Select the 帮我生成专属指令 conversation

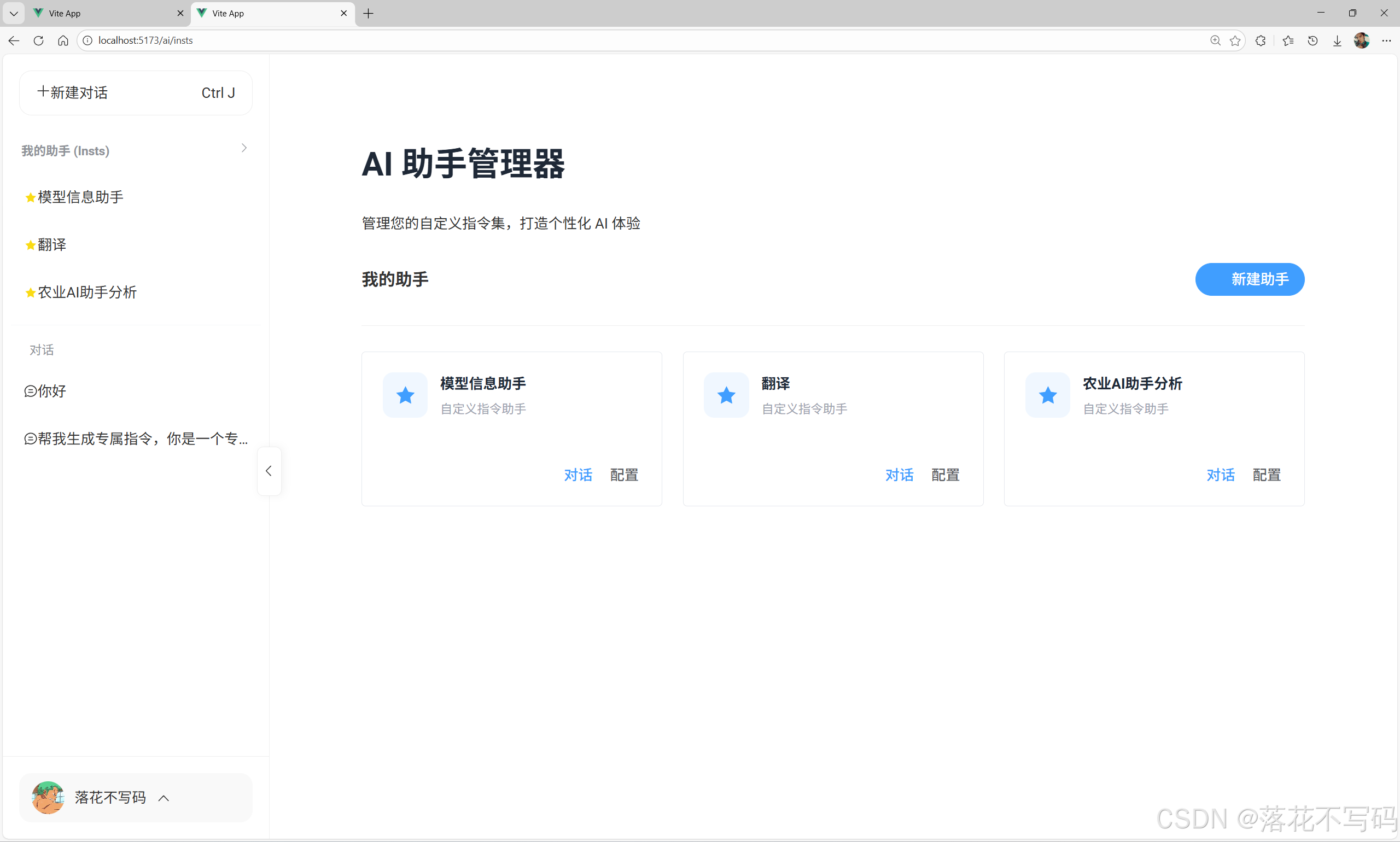(x=136, y=438)
